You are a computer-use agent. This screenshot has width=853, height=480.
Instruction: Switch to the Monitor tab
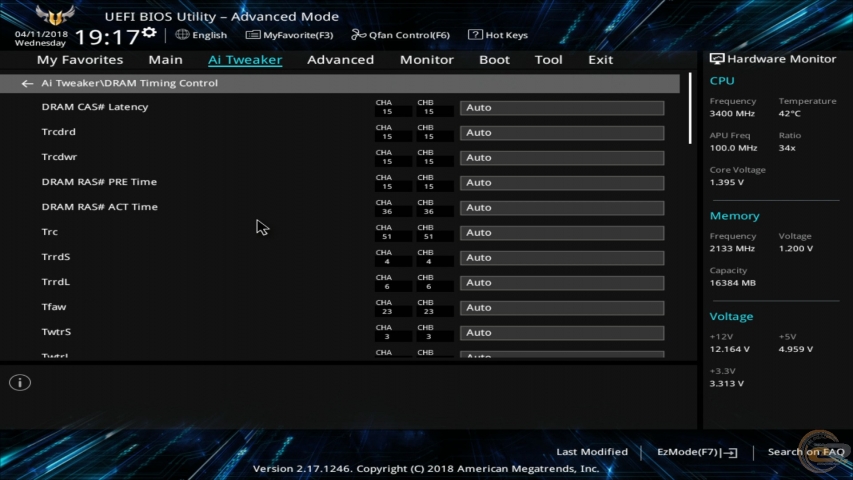point(426,60)
